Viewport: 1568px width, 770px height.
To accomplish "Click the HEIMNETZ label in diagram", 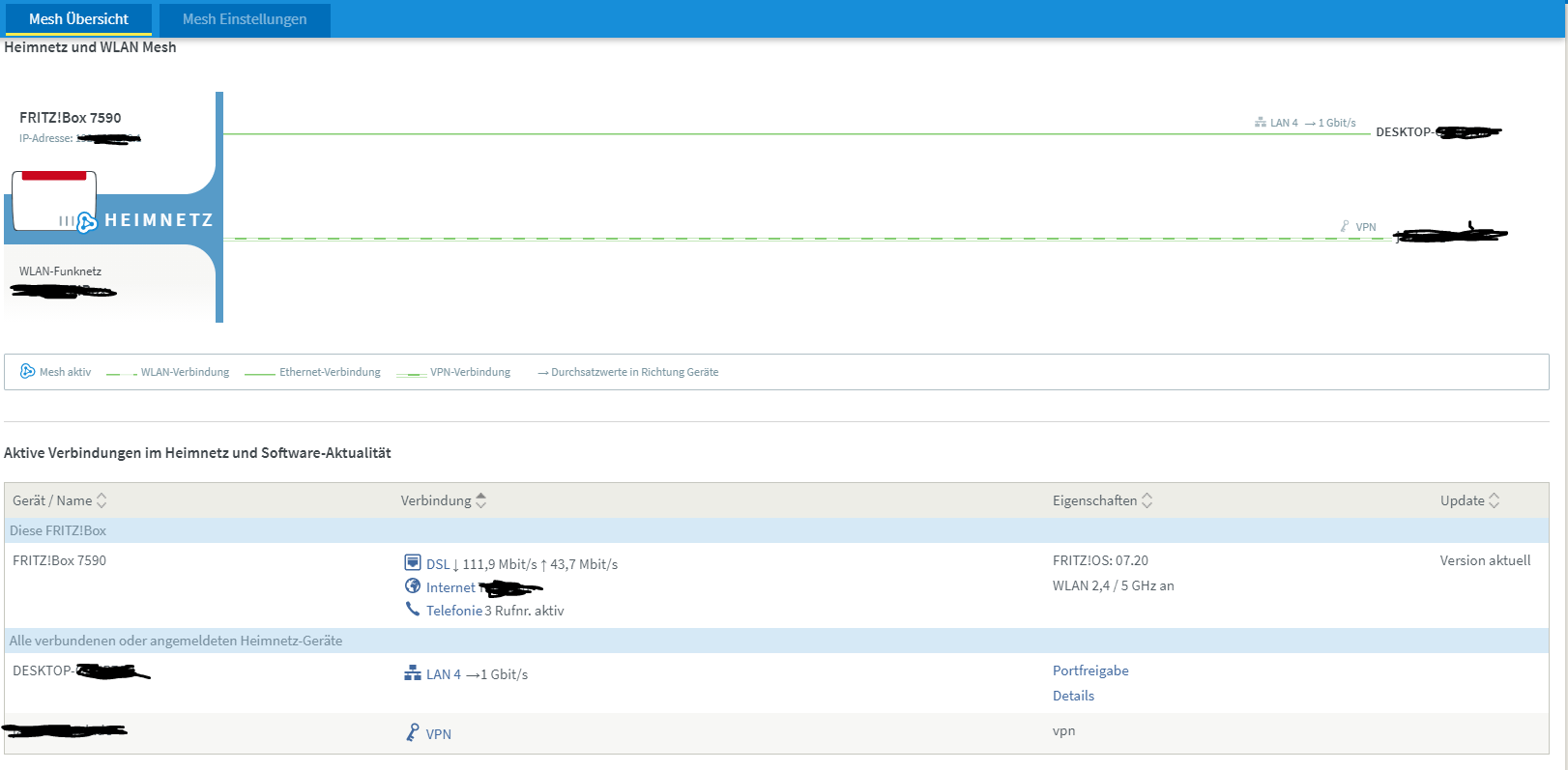I will tap(159, 220).
